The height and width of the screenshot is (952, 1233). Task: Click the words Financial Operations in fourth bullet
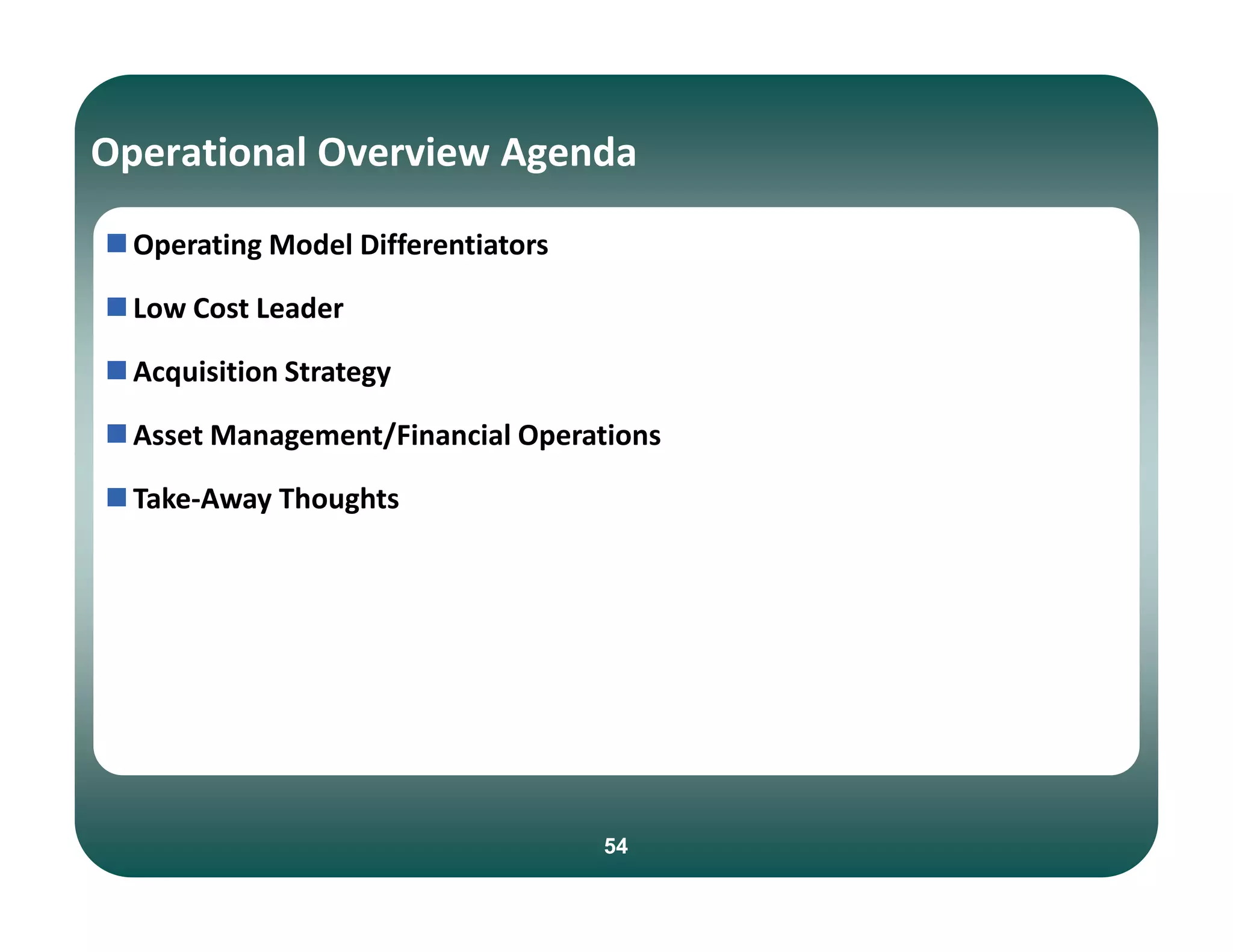(529, 436)
